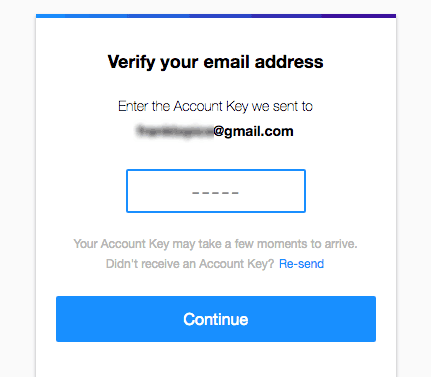The width and height of the screenshot is (431, 377).
Task: Click the 'Didn't receive an Account Key?' text
Action: coord(190,264)
